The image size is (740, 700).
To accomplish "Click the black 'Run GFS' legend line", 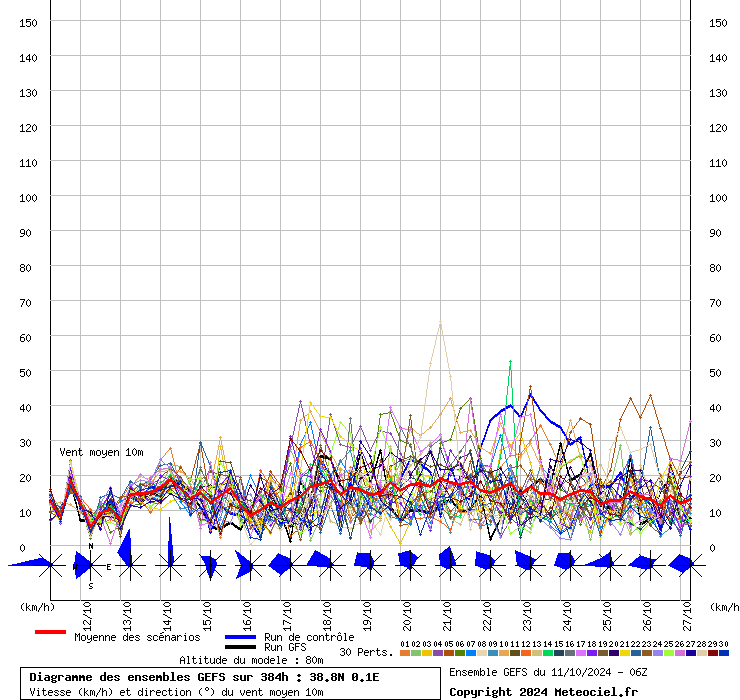I will click(240, 647).
